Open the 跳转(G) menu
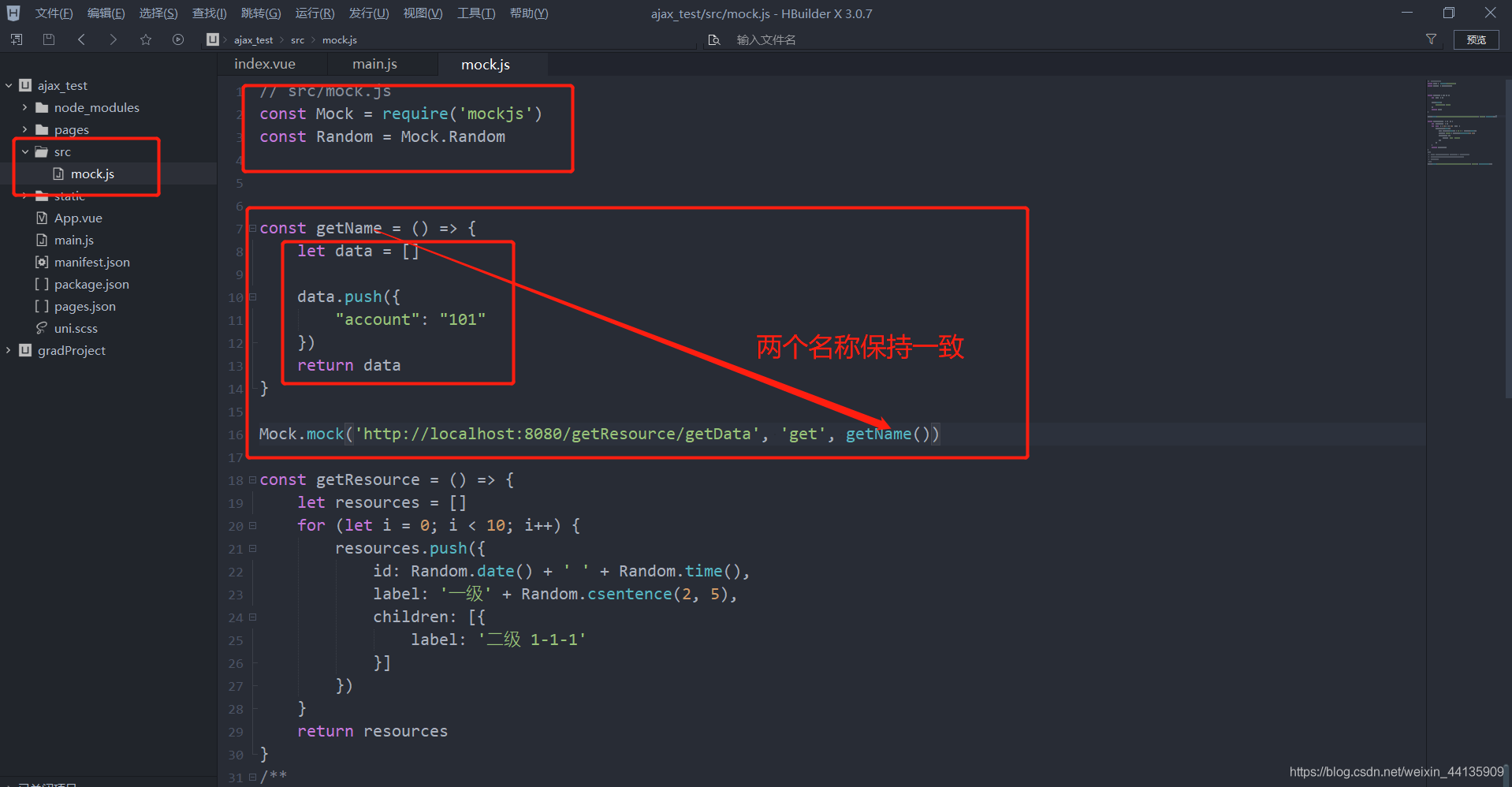Image resolution: width=1512 pixels, height=787 pixels. (260, 13)
